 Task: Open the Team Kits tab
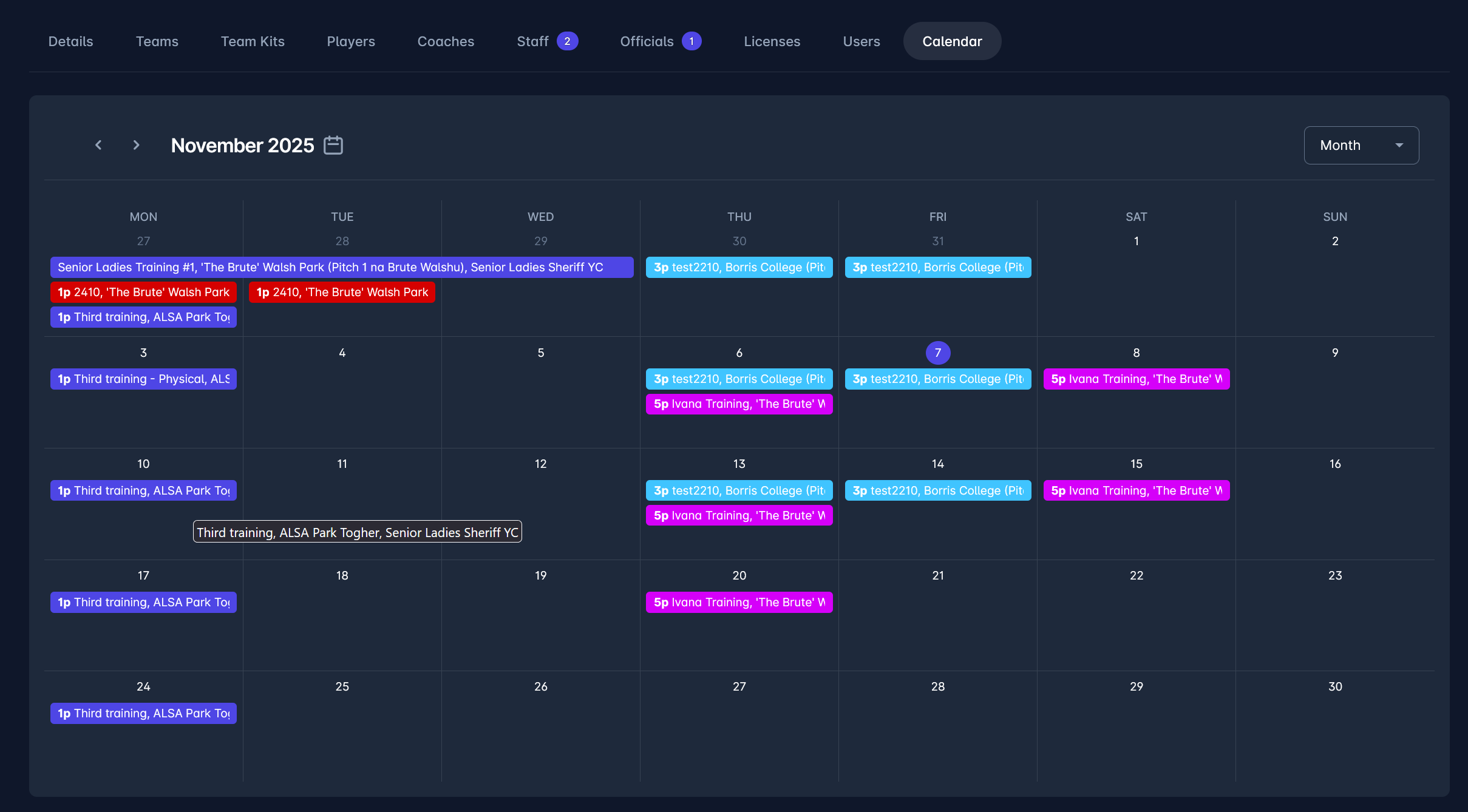[x=253, y=41]
